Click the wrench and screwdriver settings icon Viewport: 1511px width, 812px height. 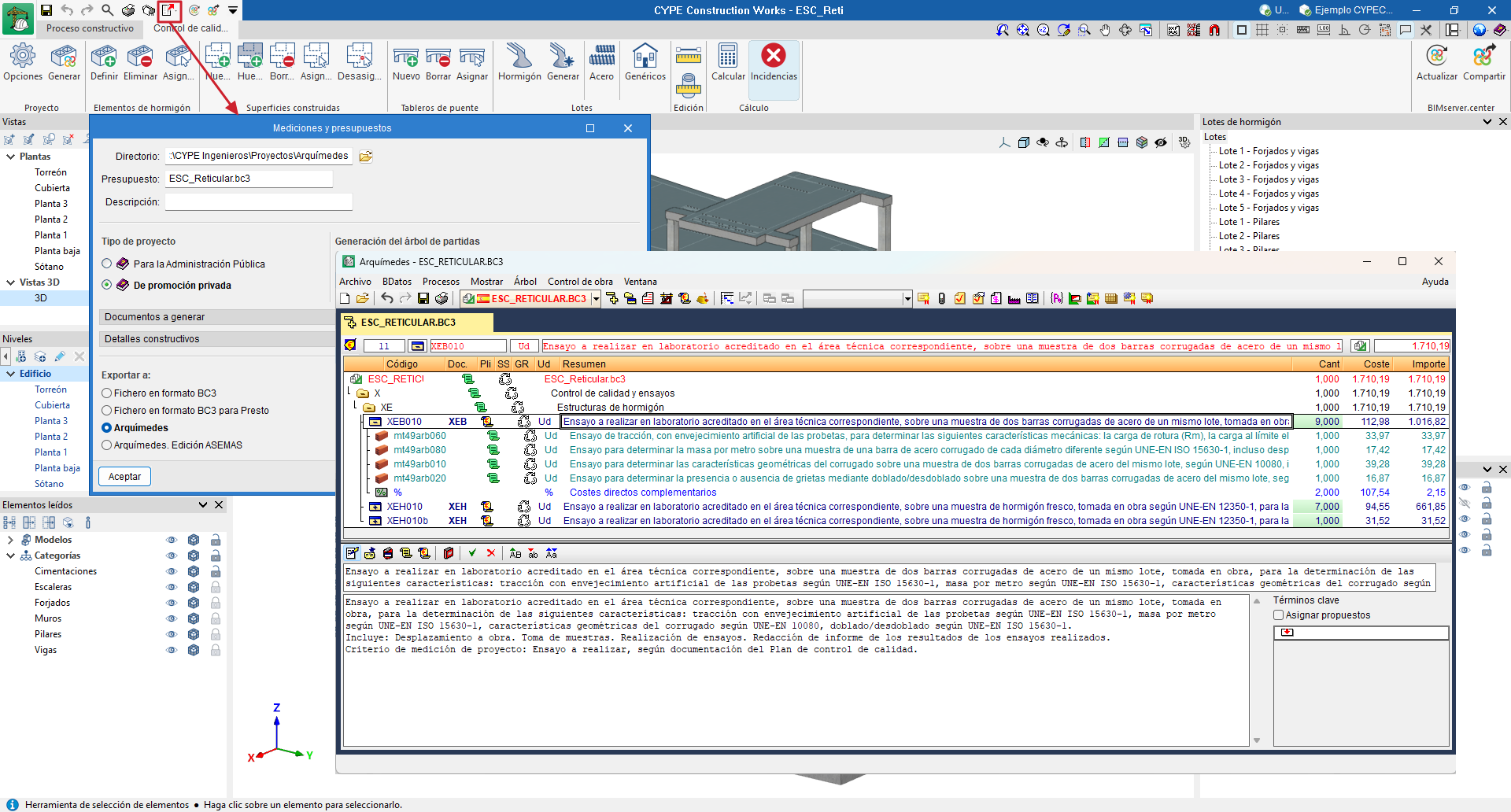coord(1426,30)
